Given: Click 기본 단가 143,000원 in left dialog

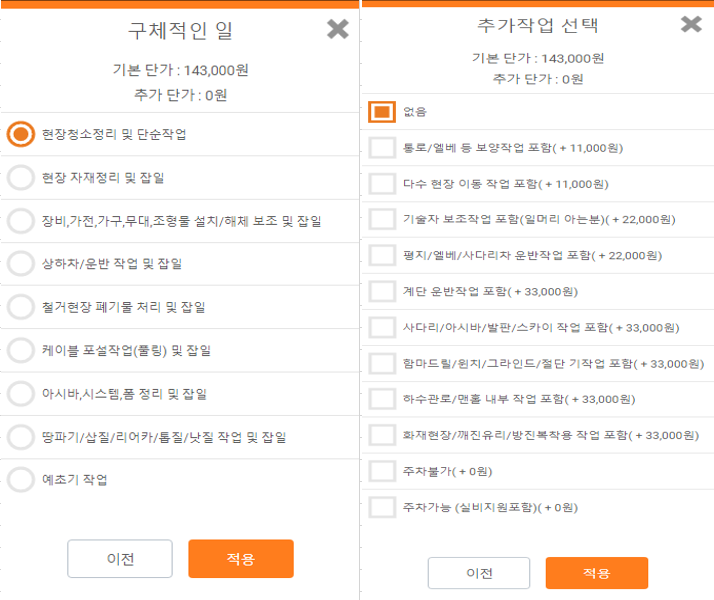Looking at the screenshot, I should pos(180,70).
